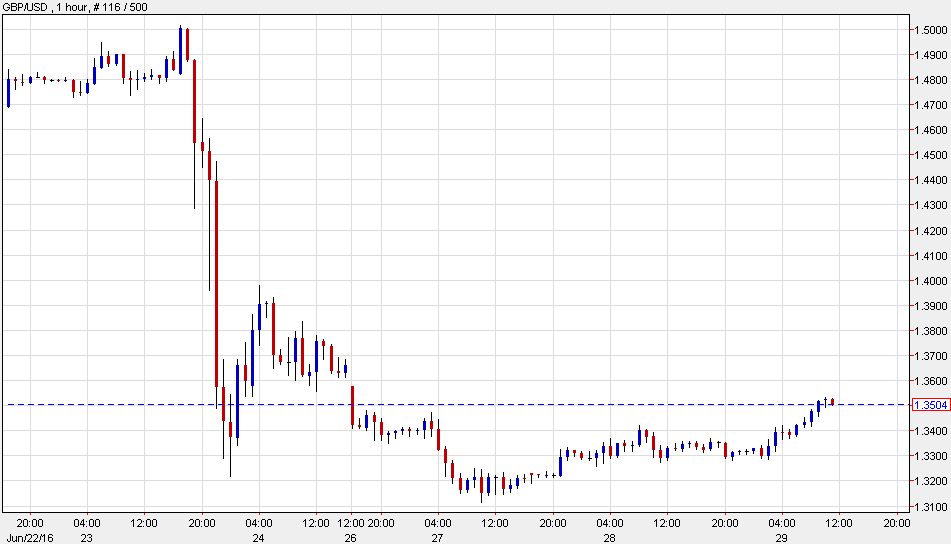
Task: Click the GBP/USD 1 hour chart title
Action: tap(75, 7)
